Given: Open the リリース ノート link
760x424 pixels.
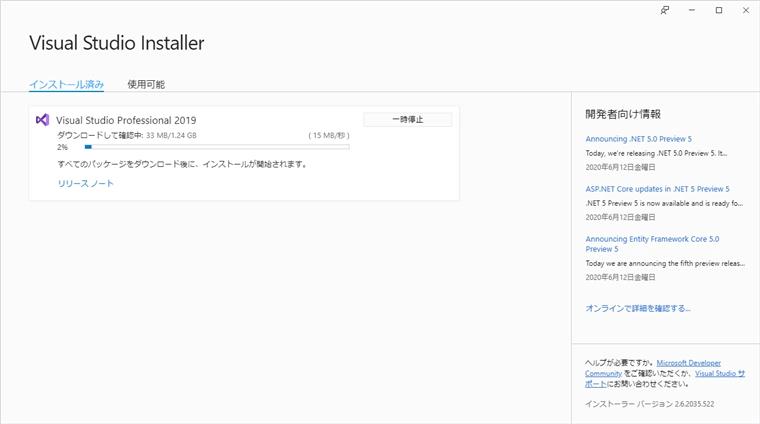Looking at the screenshot, I should tap(86, 184).
